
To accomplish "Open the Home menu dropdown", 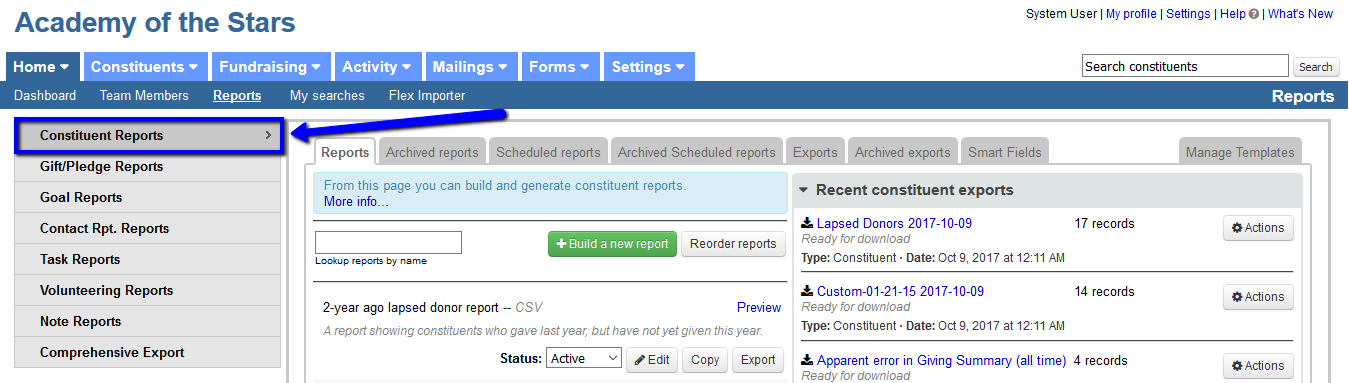I will pos(42,67).
